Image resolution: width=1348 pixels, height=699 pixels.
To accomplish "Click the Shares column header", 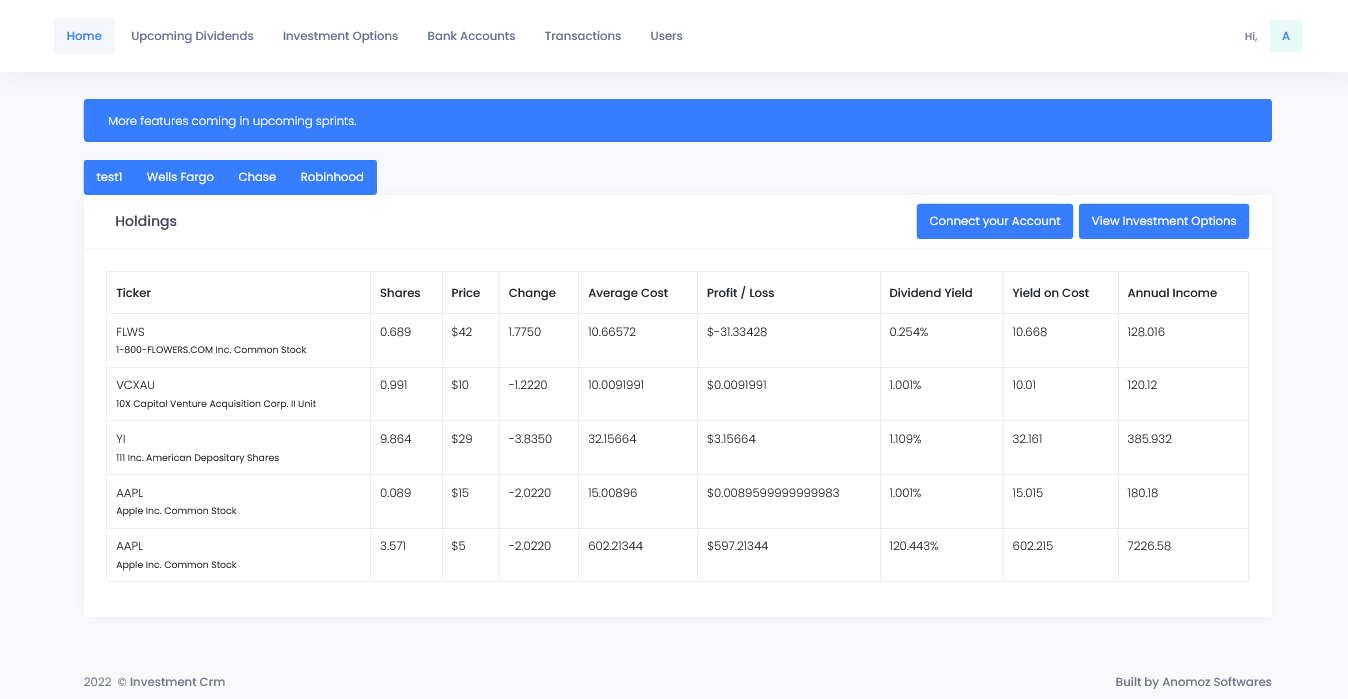I will point(399,292).
